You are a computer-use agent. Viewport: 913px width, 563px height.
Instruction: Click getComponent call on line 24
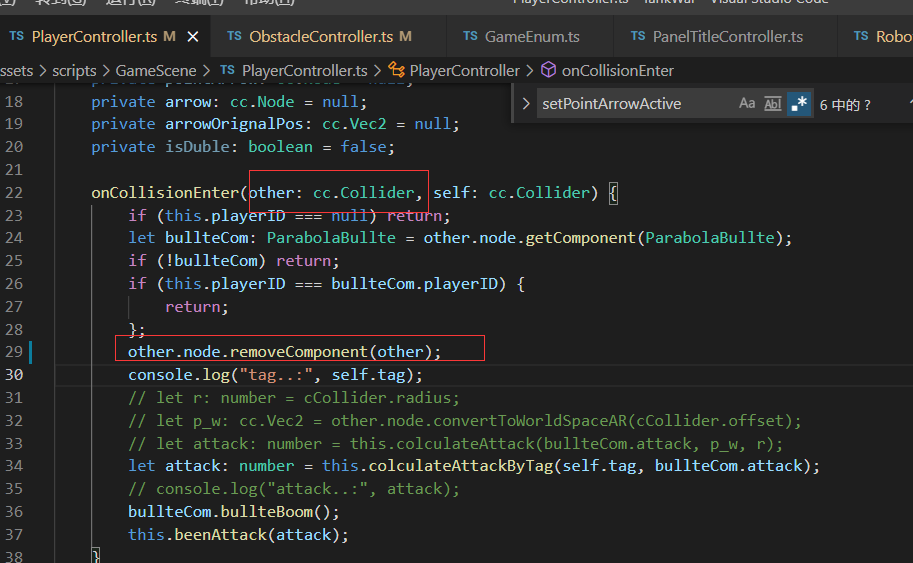580,238
